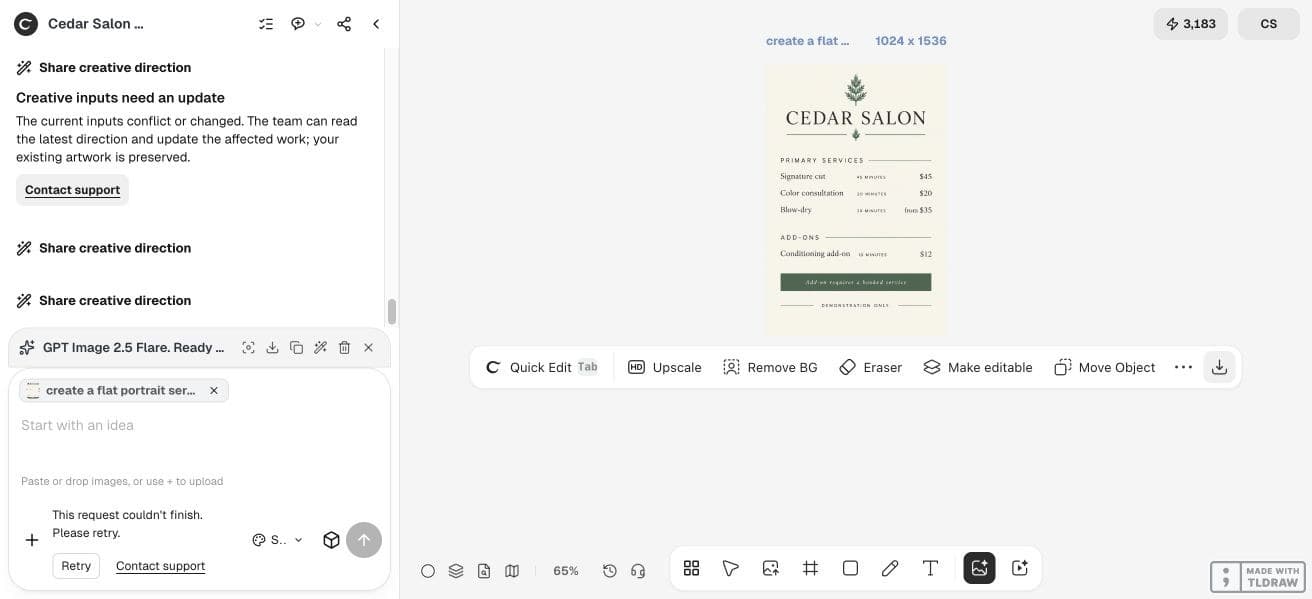Open the version history clock icon
Screen dimensions: 1312x599
(610, 571)
